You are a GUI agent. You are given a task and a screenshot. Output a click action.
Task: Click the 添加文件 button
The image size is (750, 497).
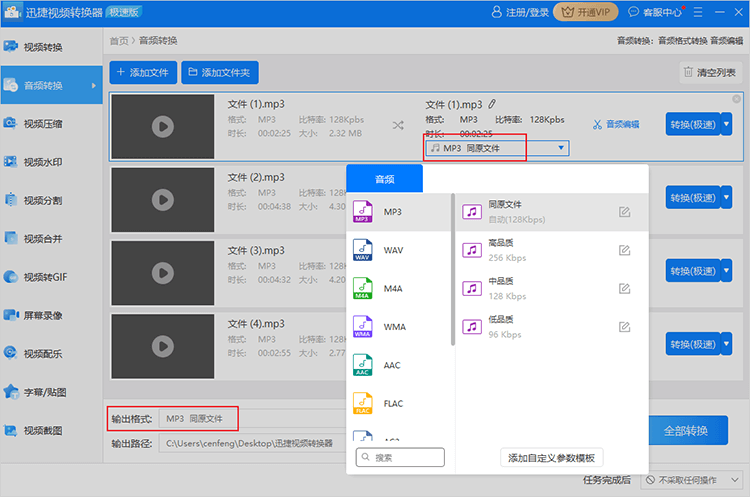143,73
